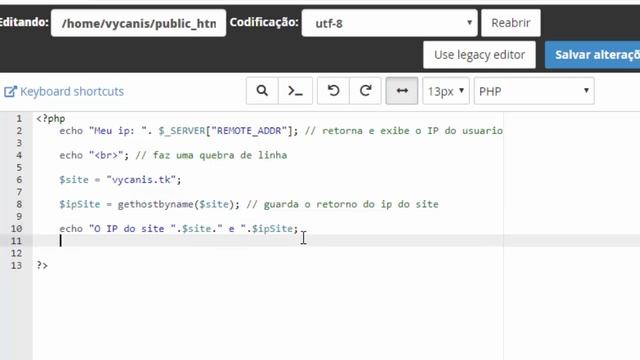Click line number 6 in the gutter

(19, 180)
